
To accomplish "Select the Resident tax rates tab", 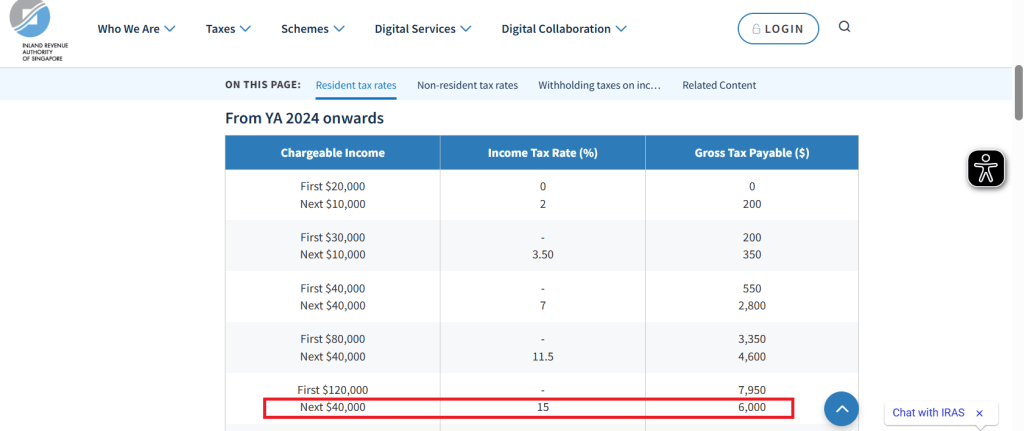I will (x=356, y=85).
